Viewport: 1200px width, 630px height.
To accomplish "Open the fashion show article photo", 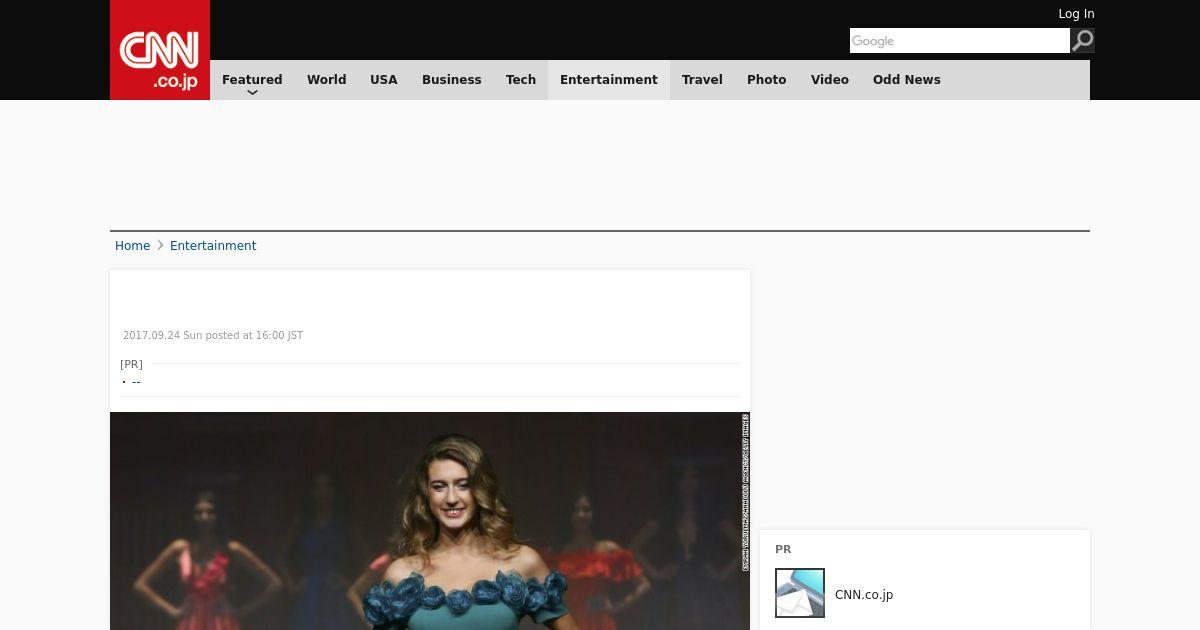I will tap(430, 520).
